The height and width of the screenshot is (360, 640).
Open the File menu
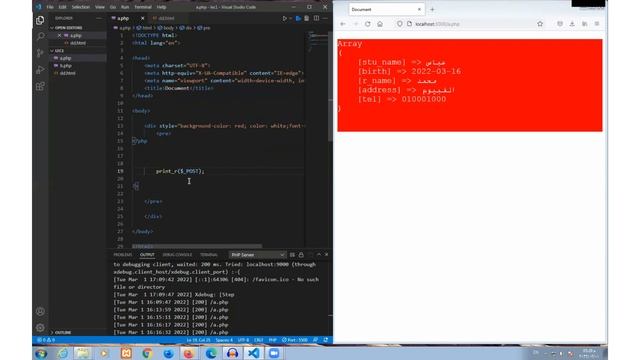[50, 7]
